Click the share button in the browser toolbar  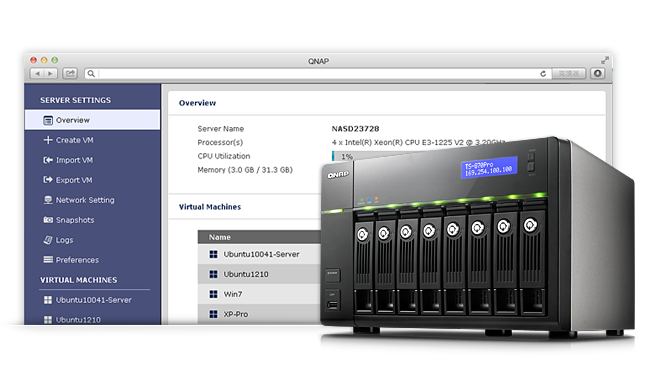coord(70,73)
